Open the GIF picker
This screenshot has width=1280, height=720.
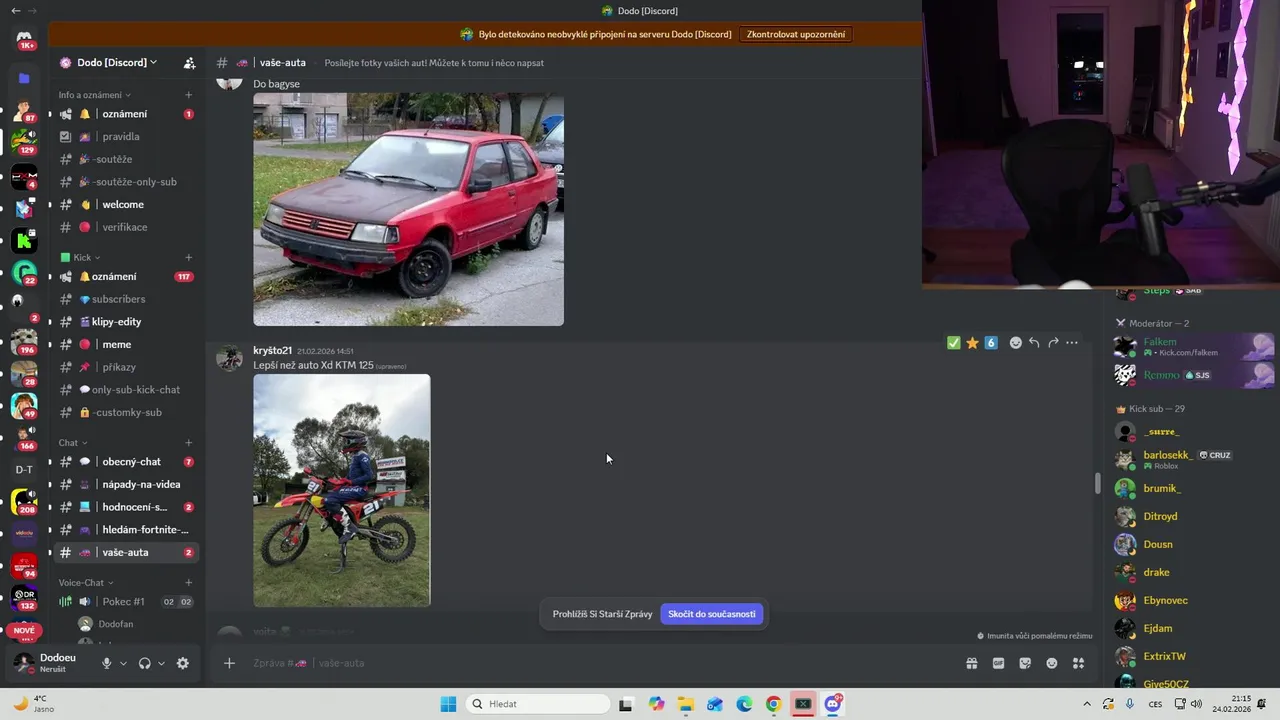click(998, 663)
